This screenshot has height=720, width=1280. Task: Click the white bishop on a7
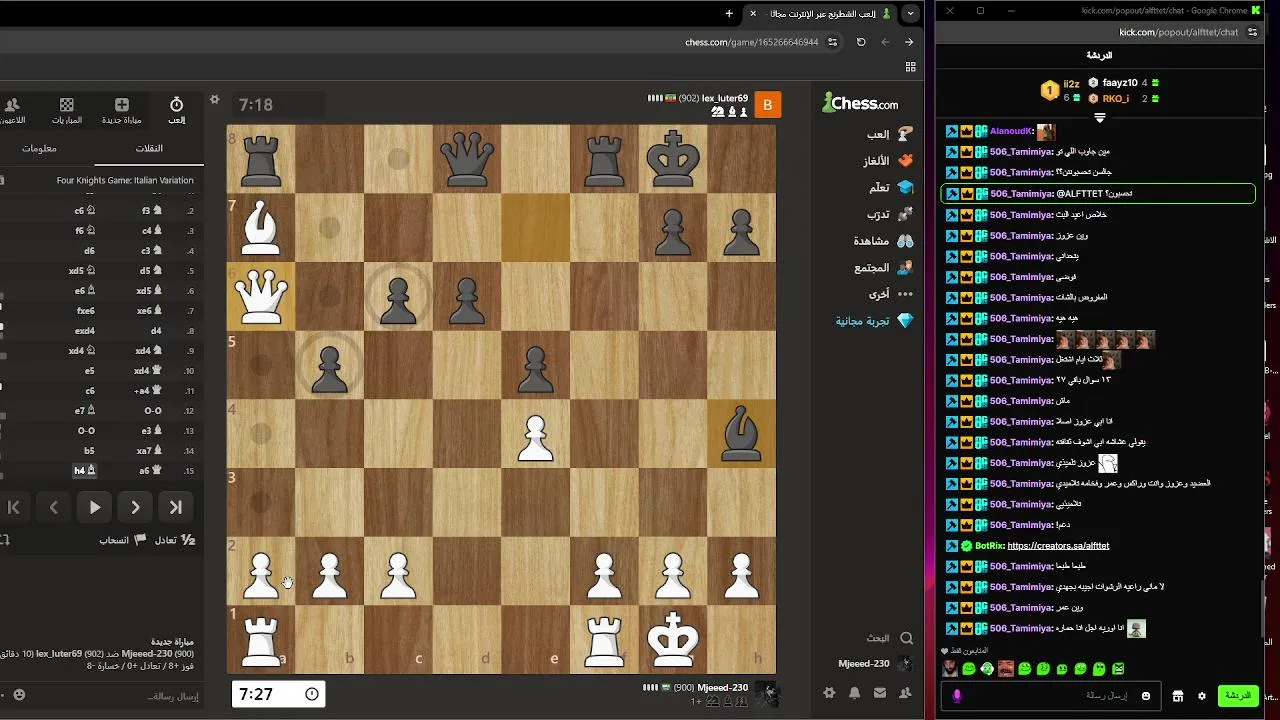point(261,228)
